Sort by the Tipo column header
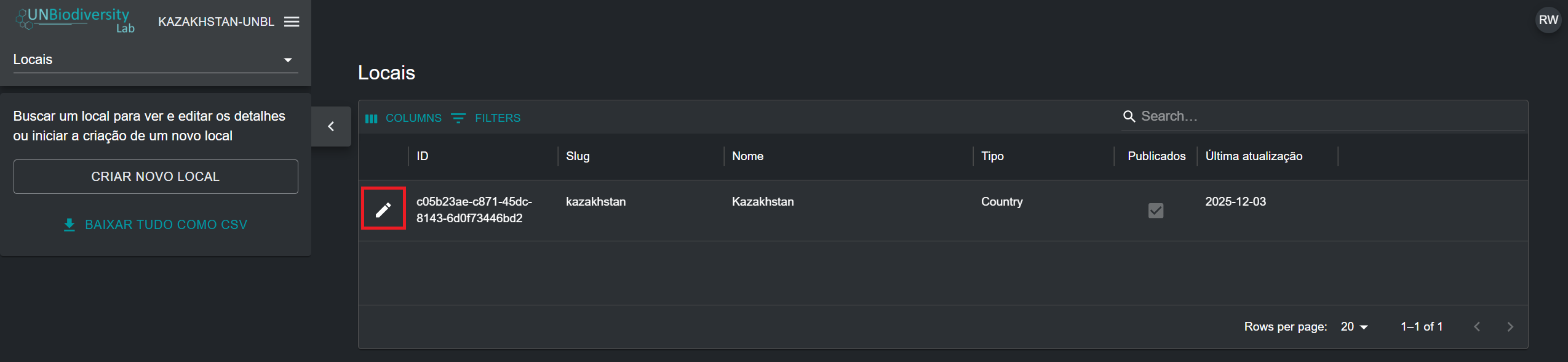Viewport: 1568px width, 362px height. click(x=992, y=156)
